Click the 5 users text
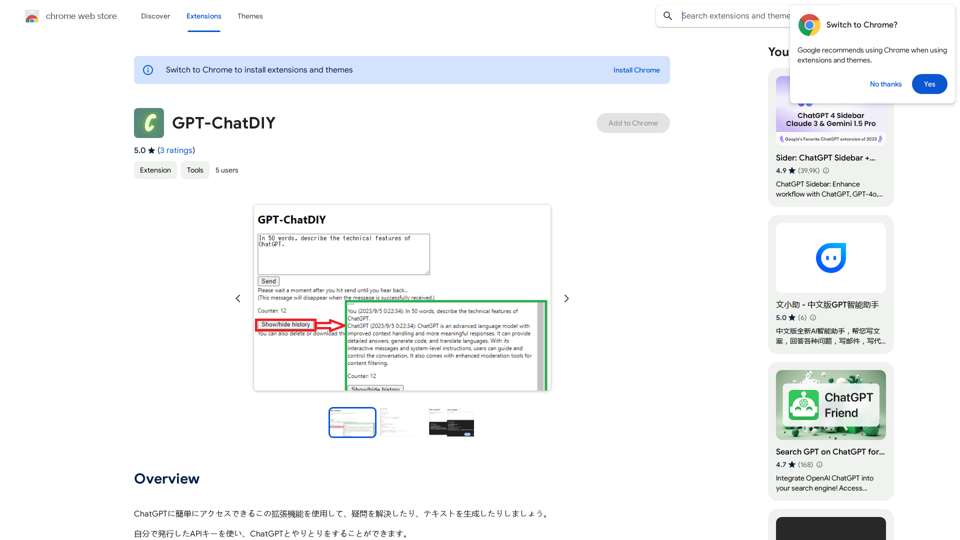The image size is (960, 540). click(x=227, y=170)
